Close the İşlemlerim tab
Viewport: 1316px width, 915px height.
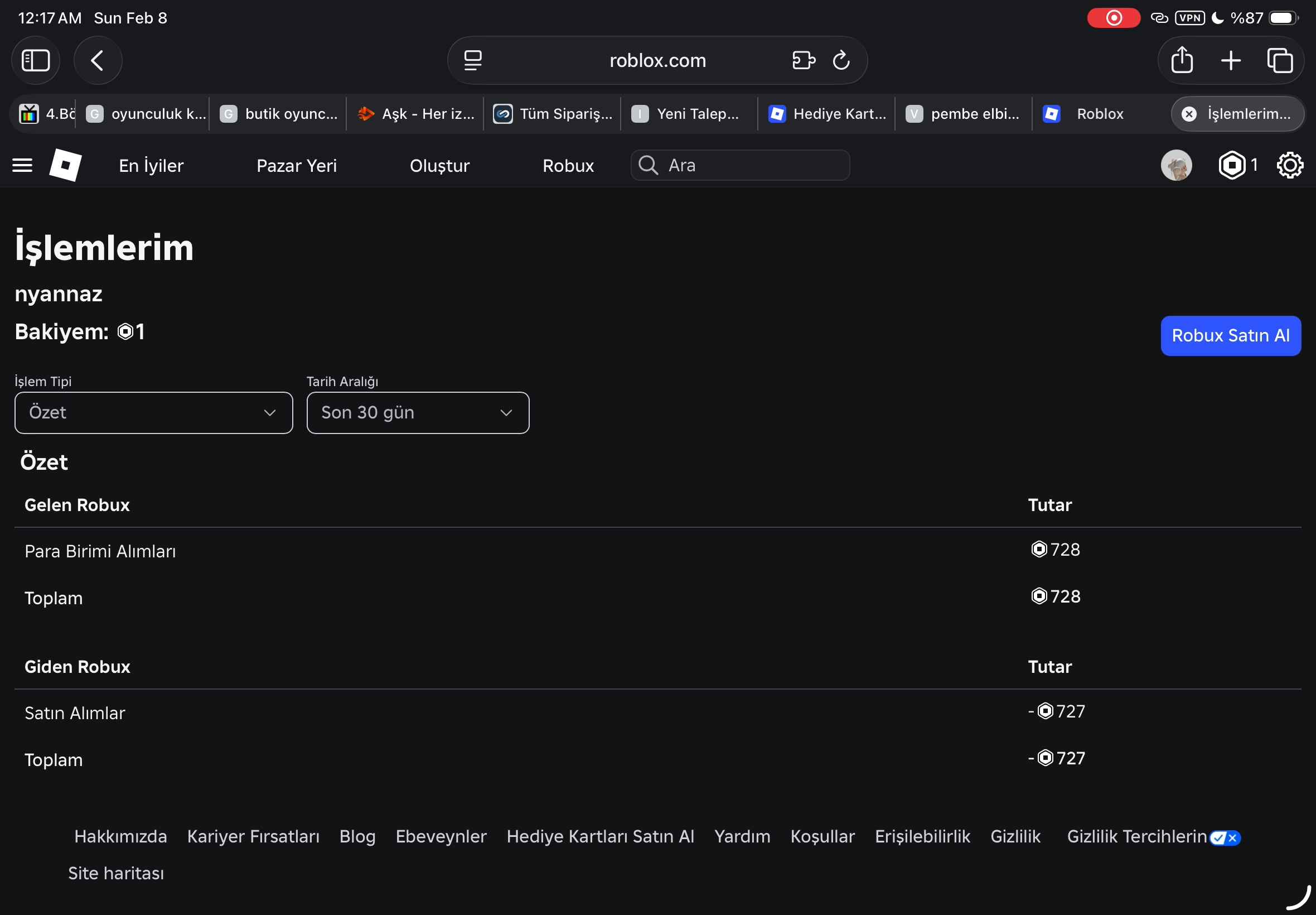[1189, 114]
